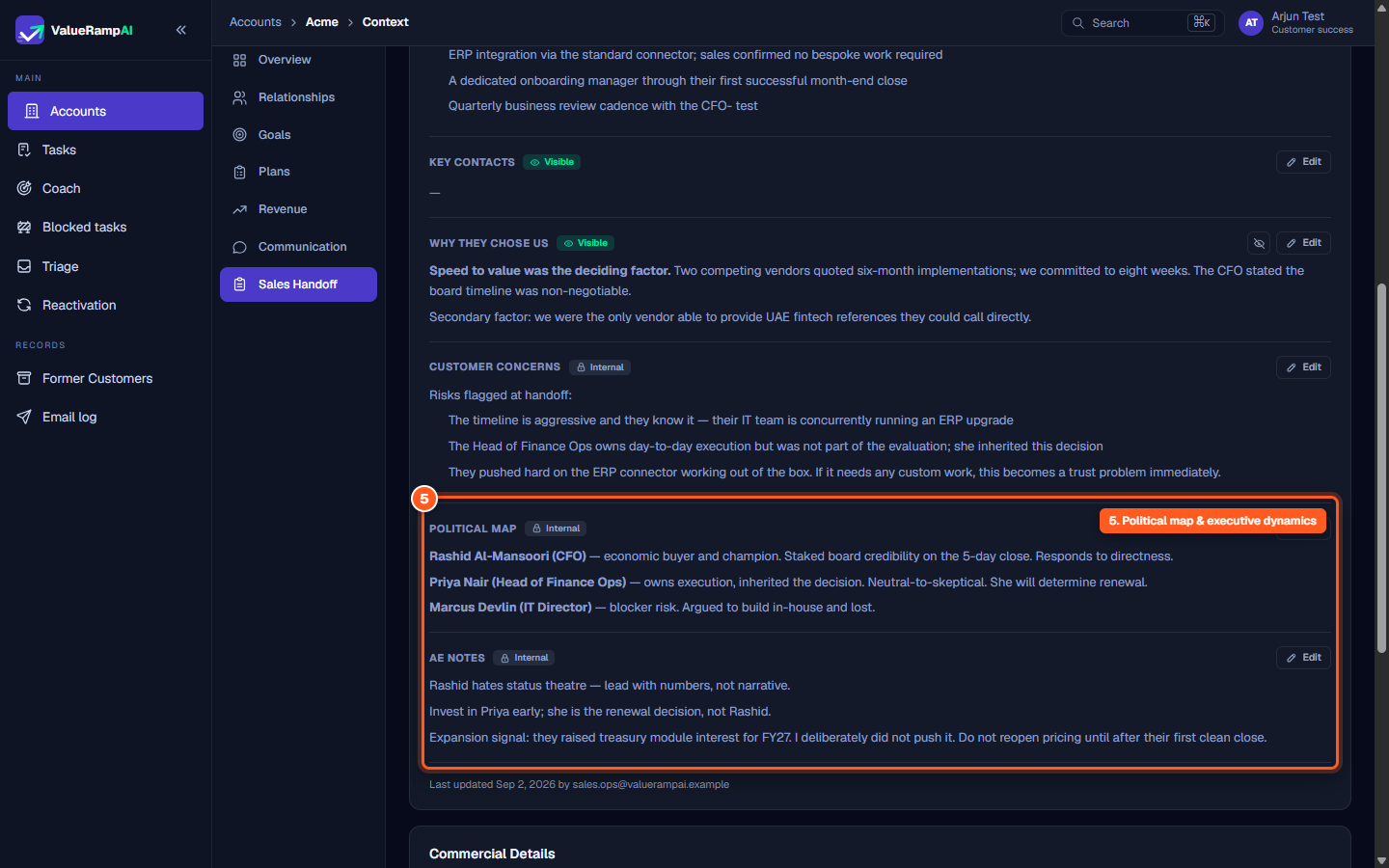1389x868 pixels.
Task: Click 'They pushed hard on the ERP connector' line
Action: point(834,473)
